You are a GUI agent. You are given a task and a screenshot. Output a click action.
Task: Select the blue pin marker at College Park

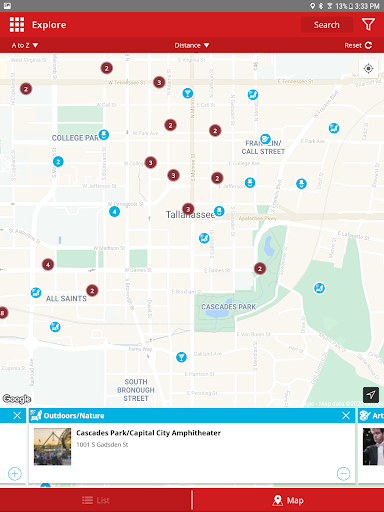(104, 135)
